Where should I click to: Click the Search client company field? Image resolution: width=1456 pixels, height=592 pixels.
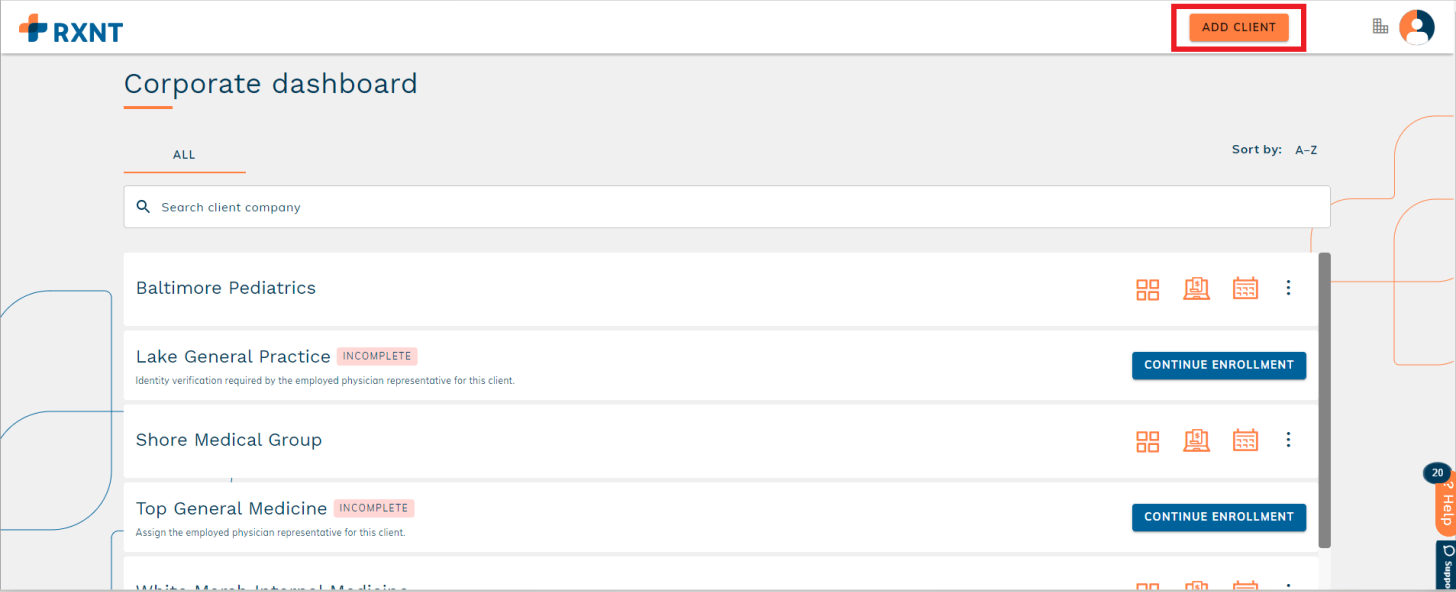[x=726, y=207]
